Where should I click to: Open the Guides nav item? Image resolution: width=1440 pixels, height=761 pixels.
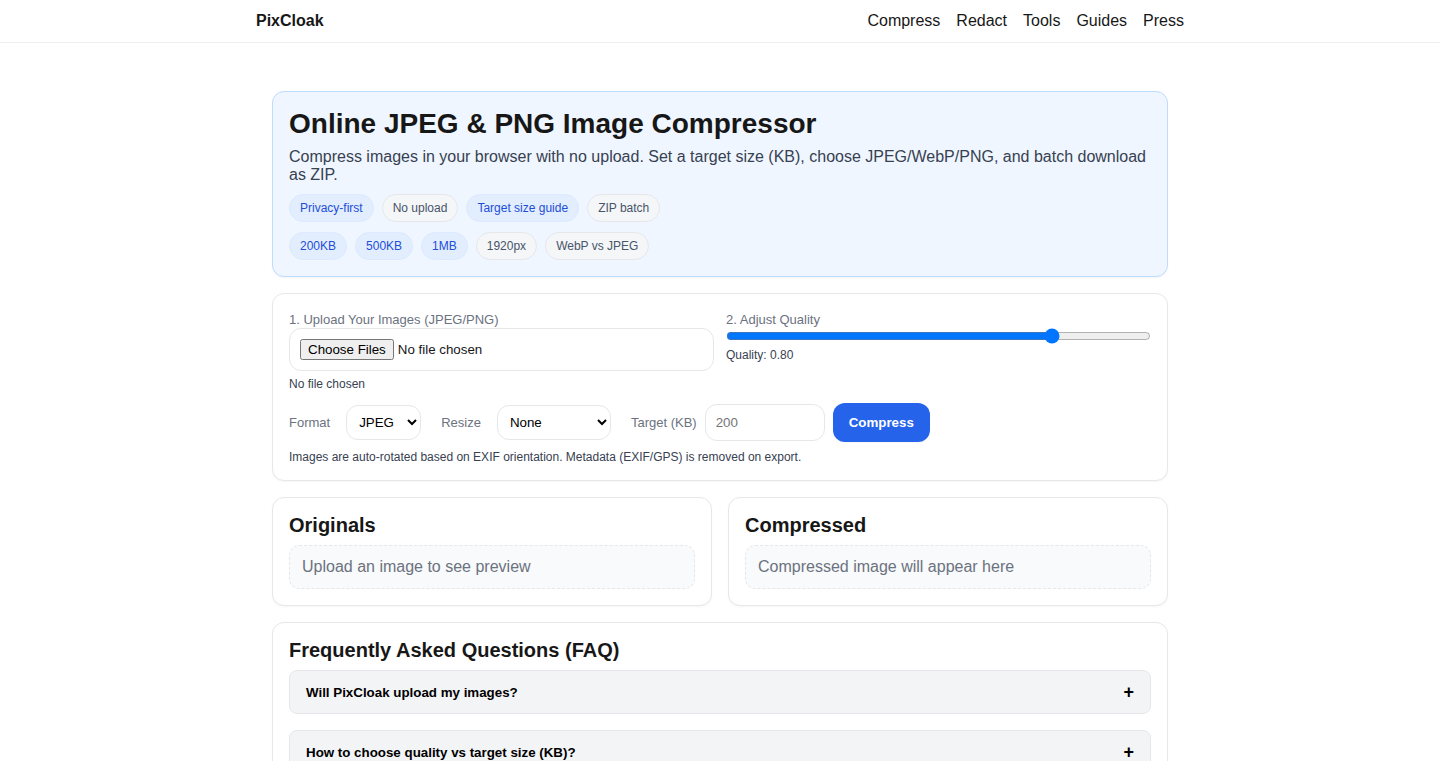point(1102,20)
